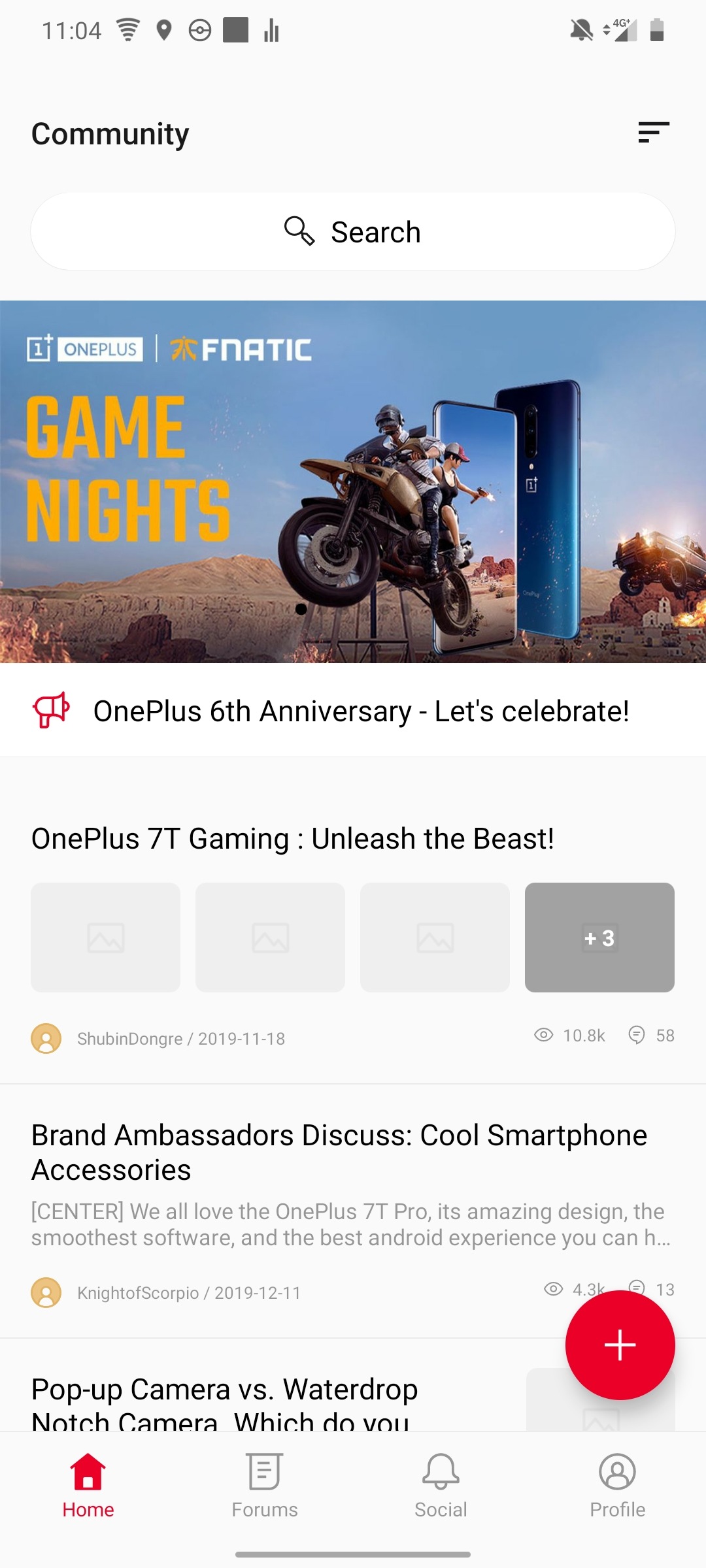Tap the red plus create-post button
The image size is (706, 1568).
(620, 1345)
